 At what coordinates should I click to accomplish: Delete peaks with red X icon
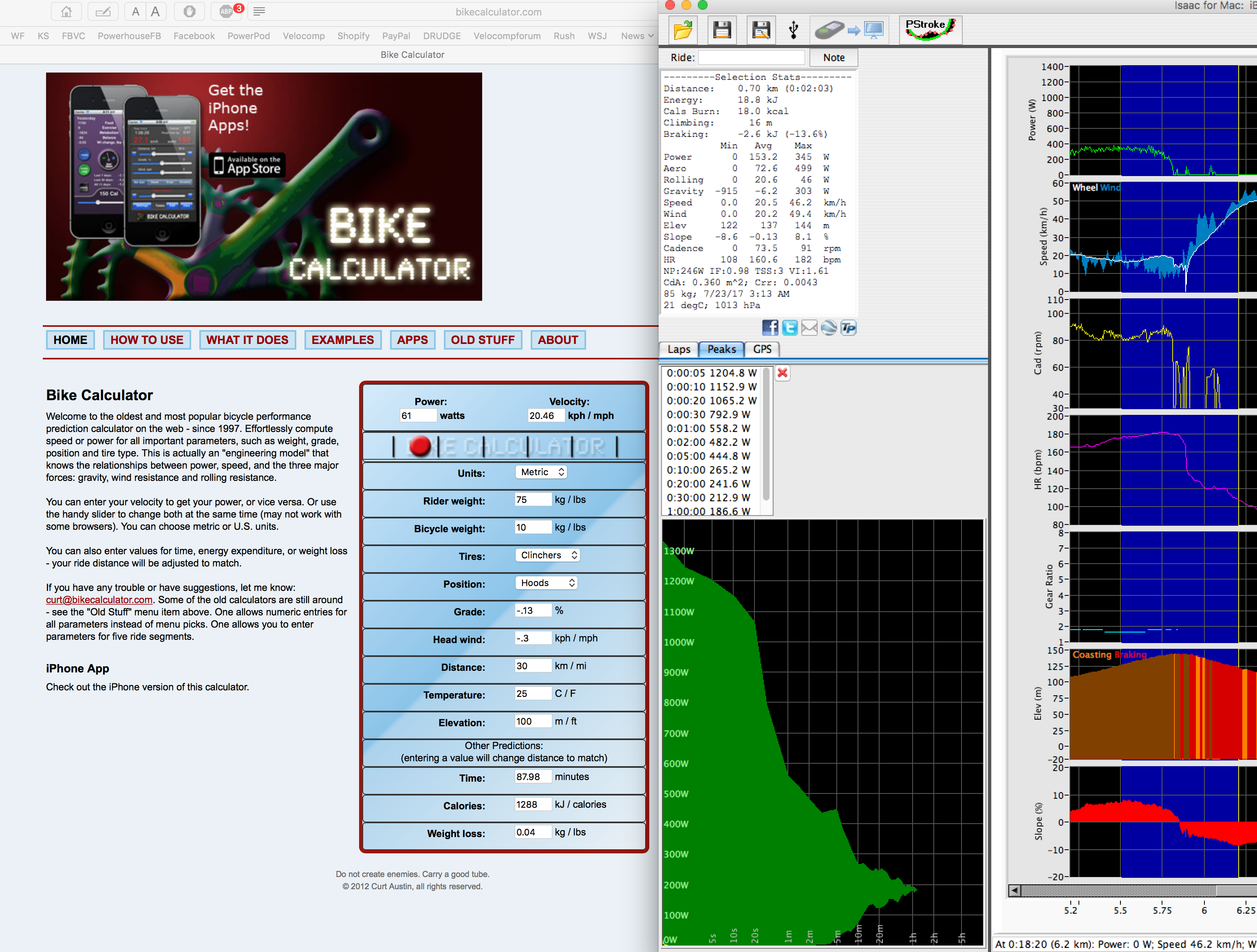coord(783,373)
